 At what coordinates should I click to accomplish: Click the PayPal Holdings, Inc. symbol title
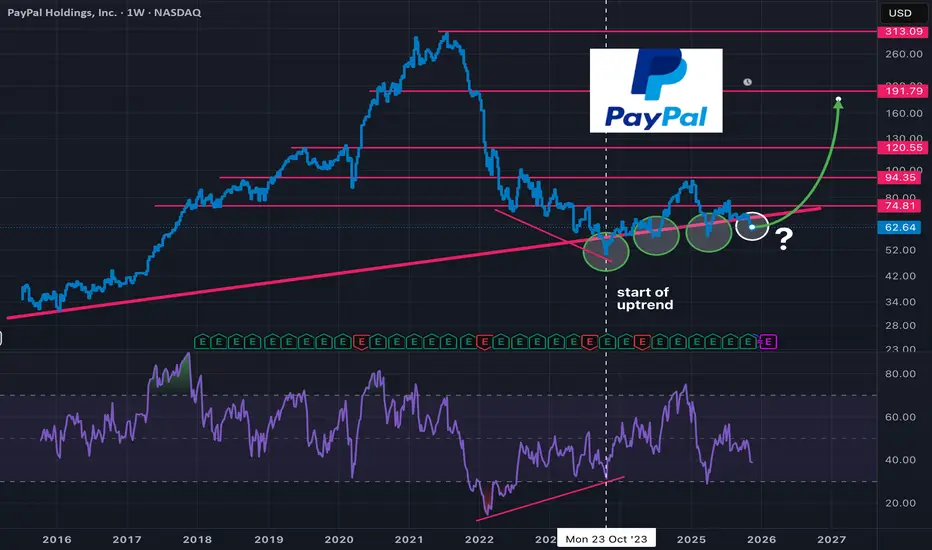62,12
